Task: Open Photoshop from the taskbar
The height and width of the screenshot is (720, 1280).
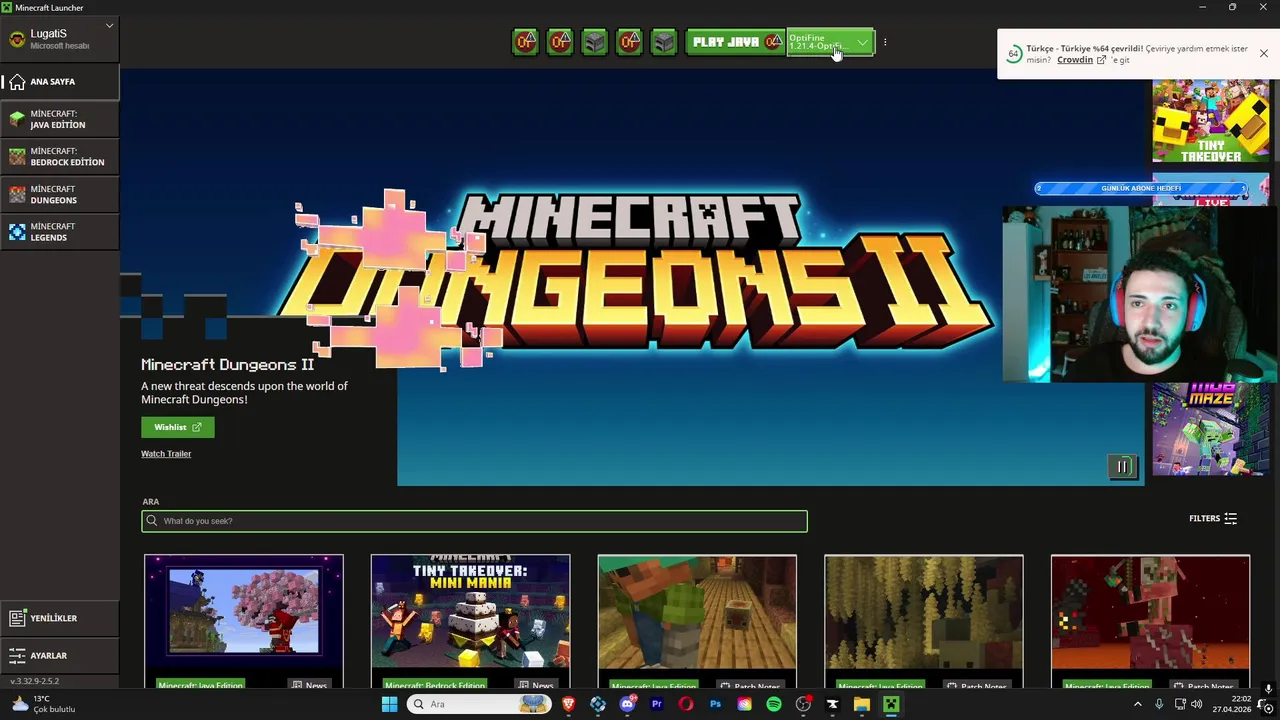Action: [715, 704]
